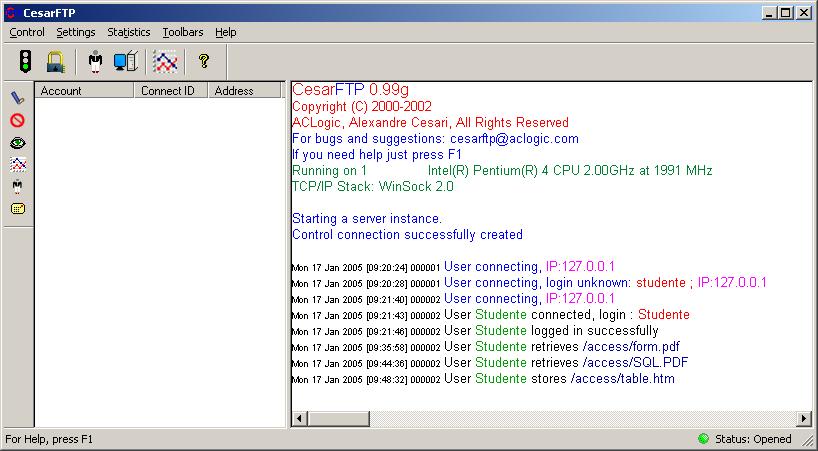Click the small graph icon in side toolbar
The height and width of the screenshot is (451, 818).
[x=18, y=165]
